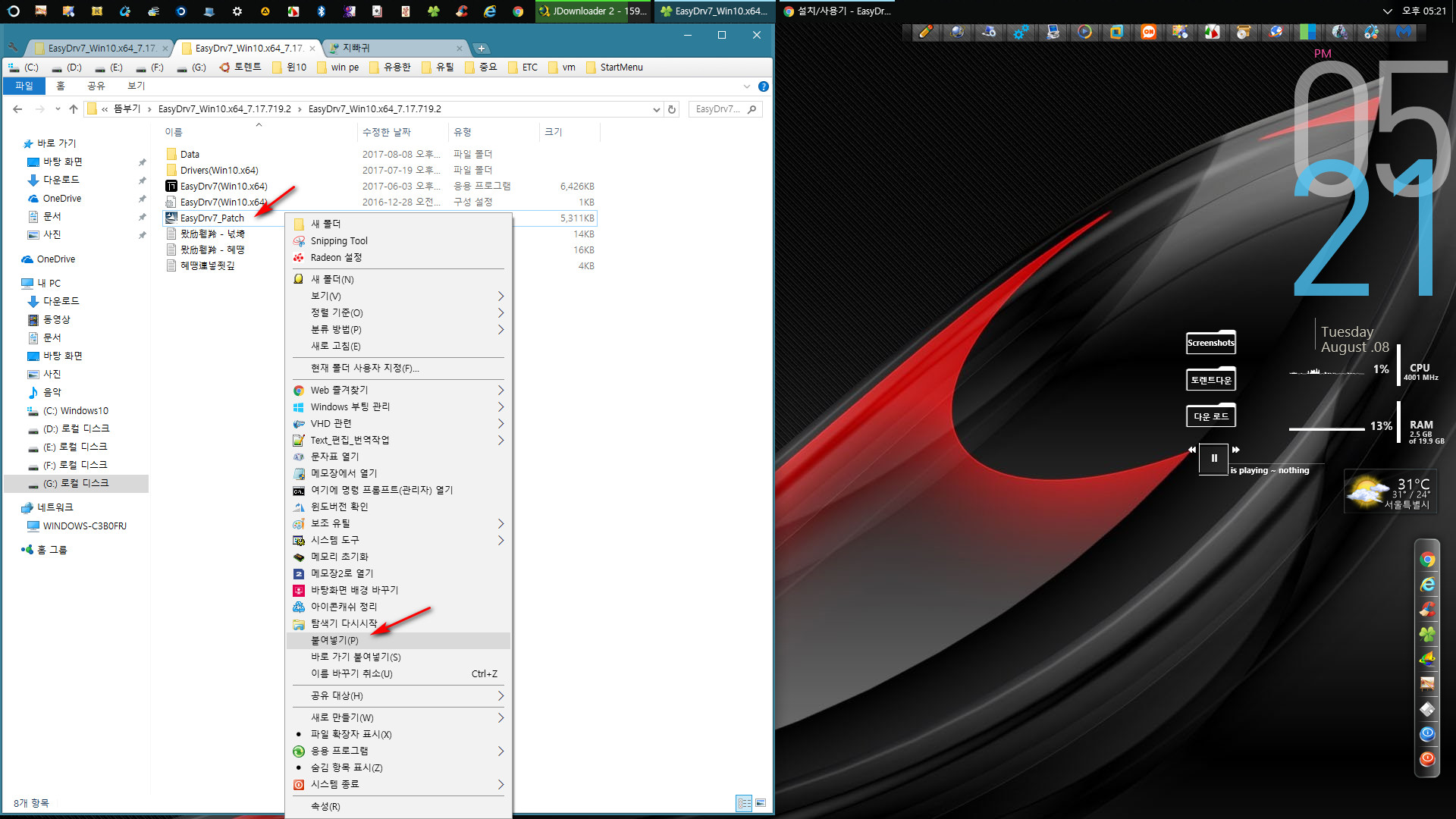1456x819 pixels.
Task: Select 이름 바꾸기 취소(U)
Action: click(398, 673)
